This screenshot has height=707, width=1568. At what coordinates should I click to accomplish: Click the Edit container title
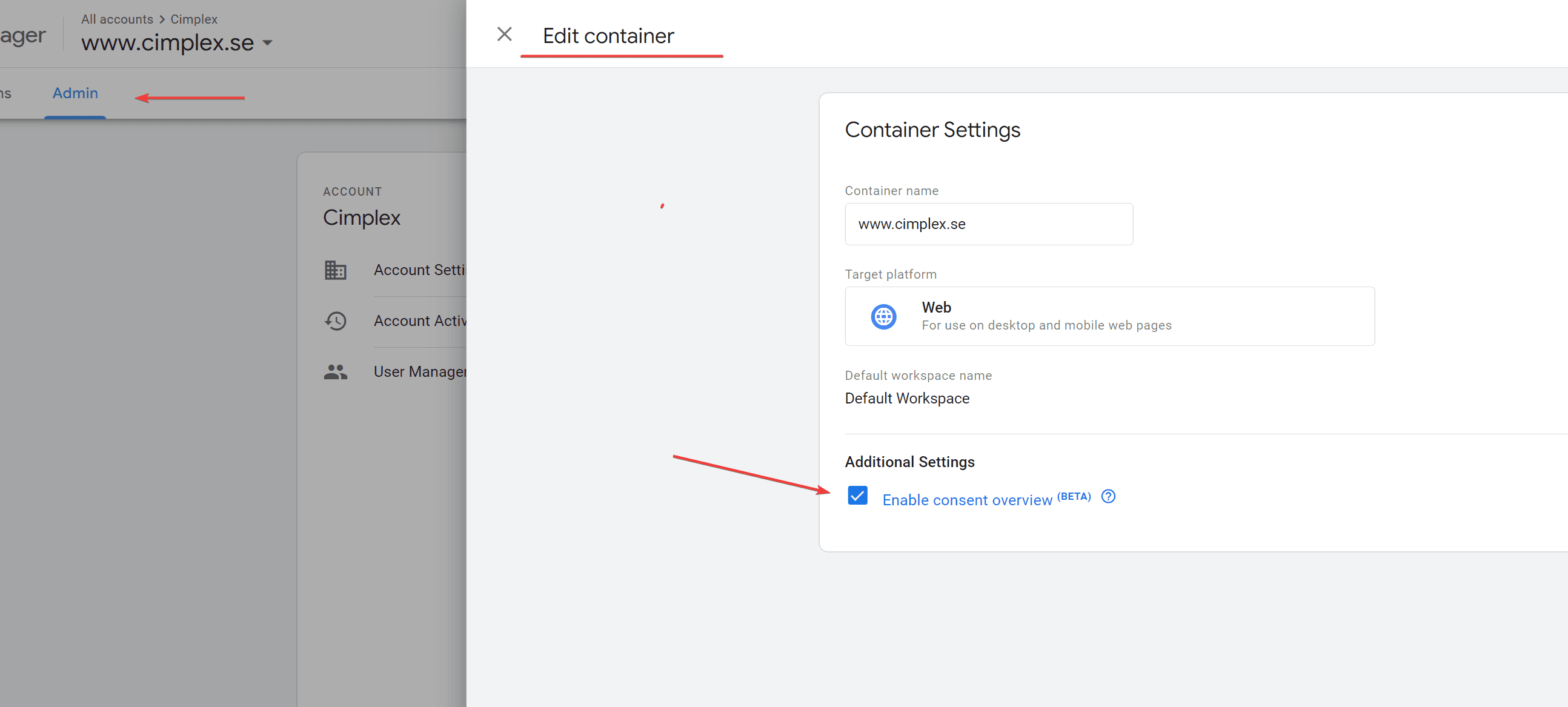click(x=608, y=36)
